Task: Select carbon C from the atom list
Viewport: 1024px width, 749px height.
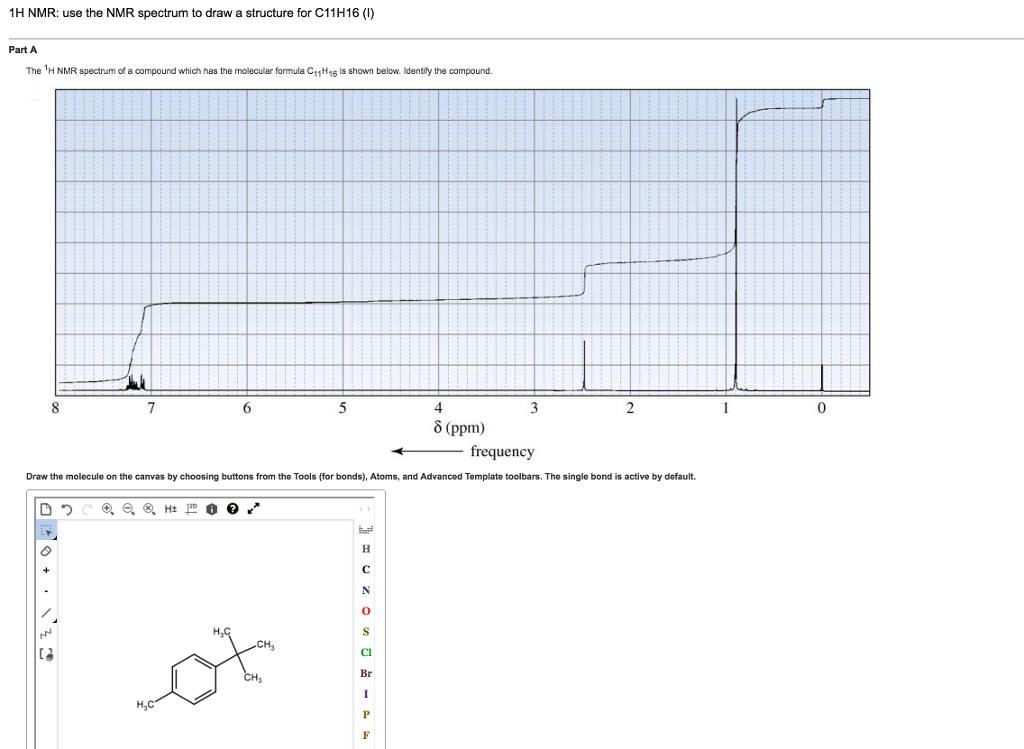Action: tap(366, 569)
